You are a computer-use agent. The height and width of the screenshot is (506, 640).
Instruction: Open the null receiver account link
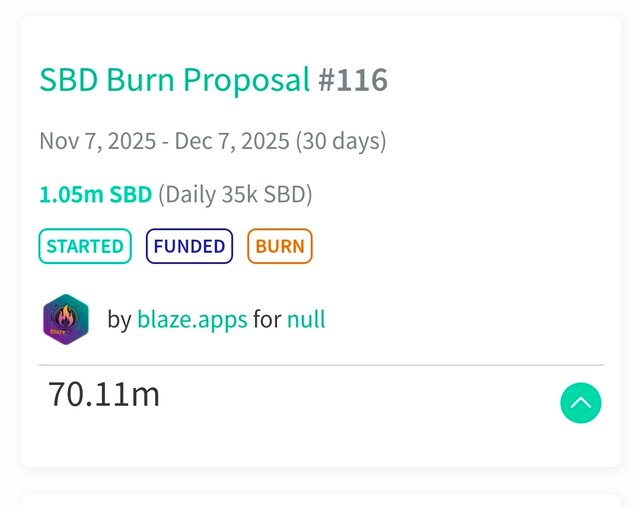coord(306,320)
